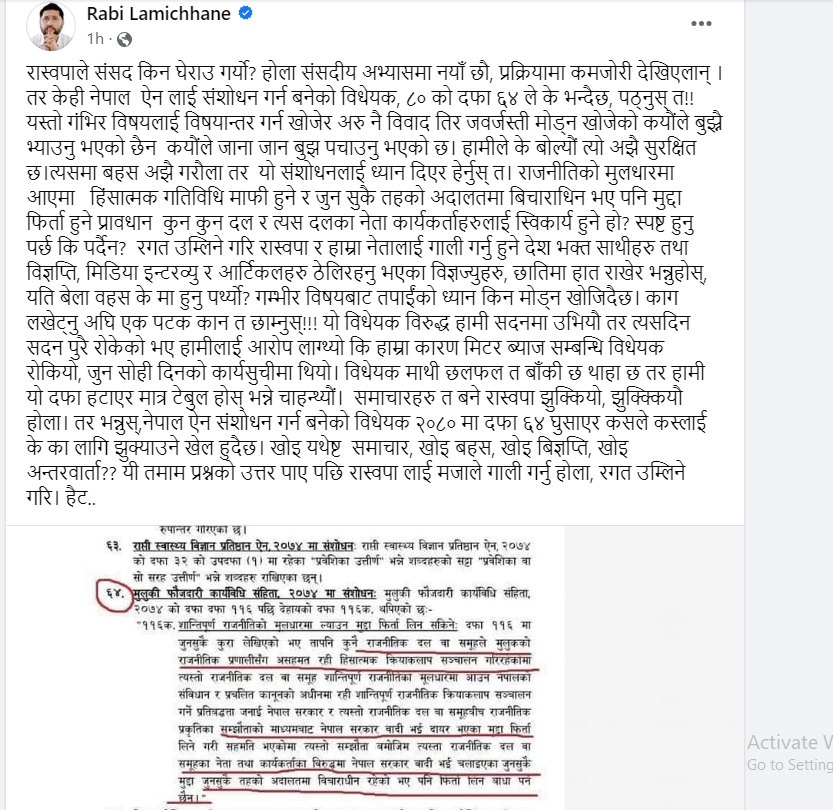This screenshot has height=810, width=833.
Task: Click the Go to Settings watermark text
Action: [790, 764]
